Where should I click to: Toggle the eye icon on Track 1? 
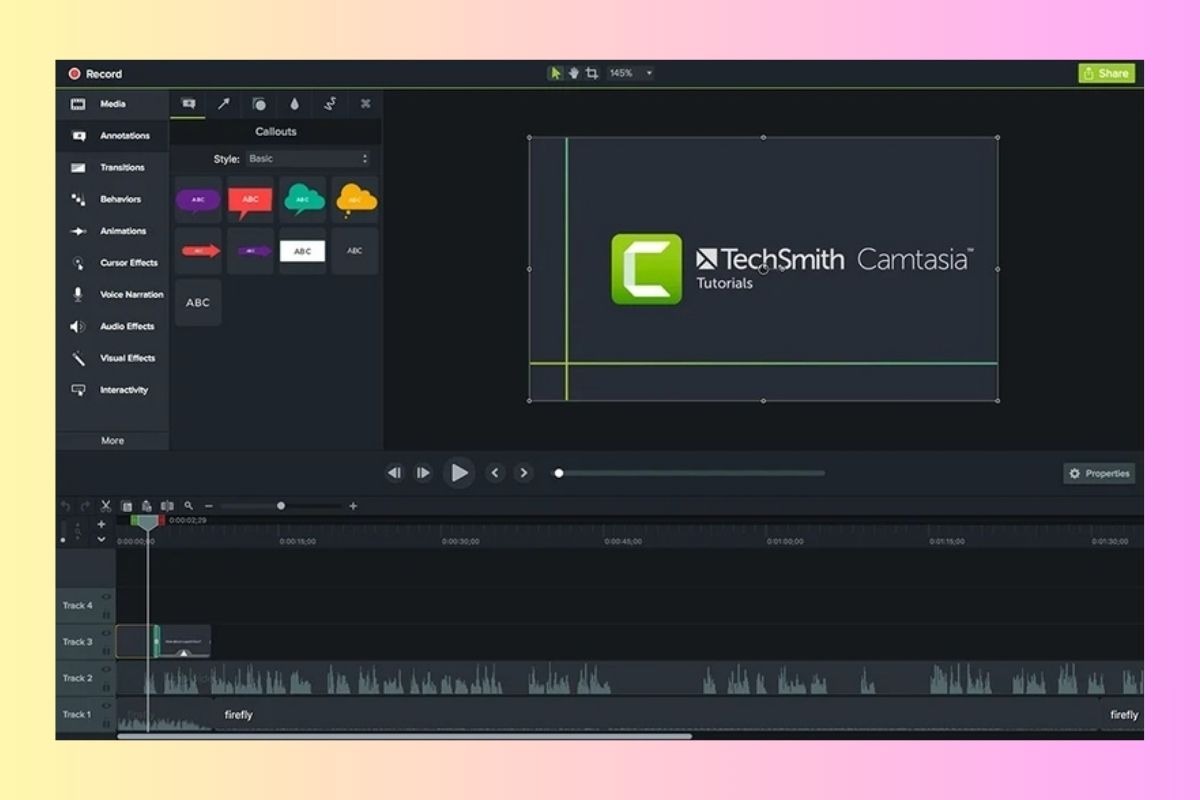106,706
